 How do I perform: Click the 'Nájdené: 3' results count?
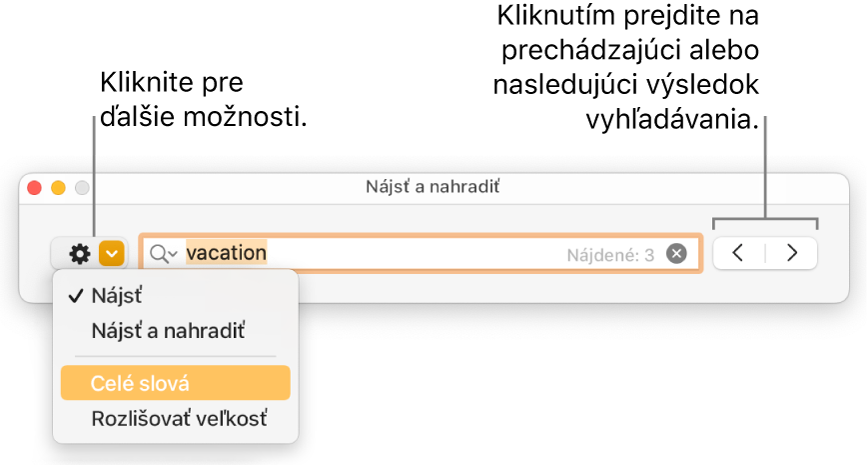608,255
